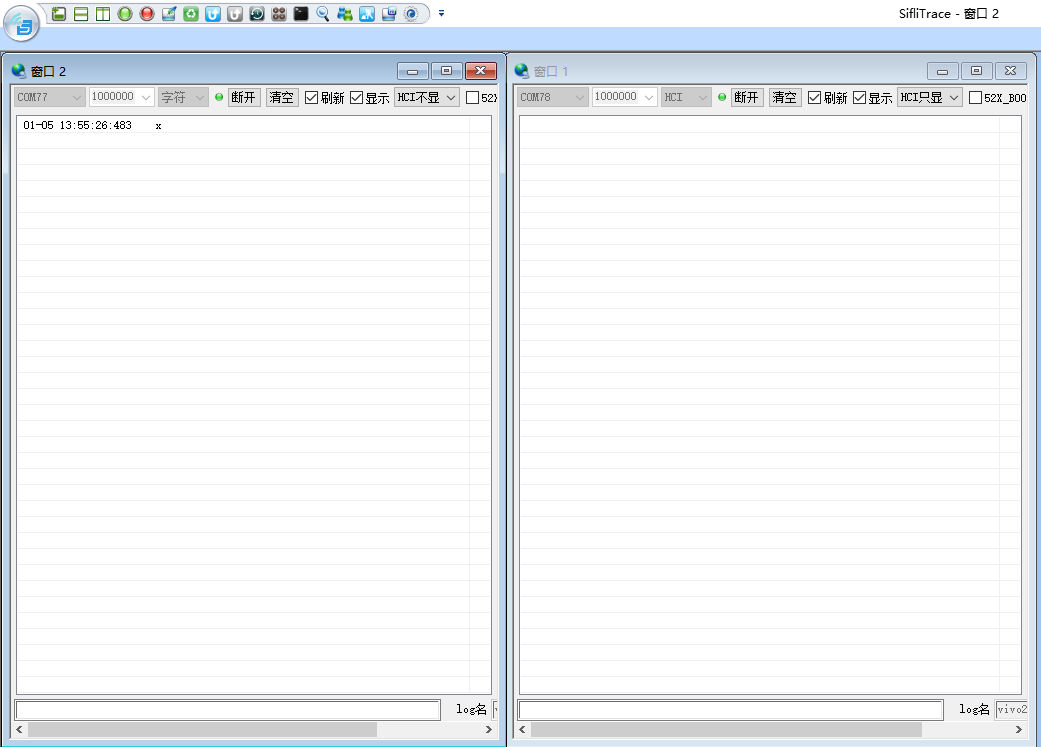Enable the 52X_BOO checkbox in 窗口 1
Screen dimensions: 1041x747
click(x=976, y=98)
